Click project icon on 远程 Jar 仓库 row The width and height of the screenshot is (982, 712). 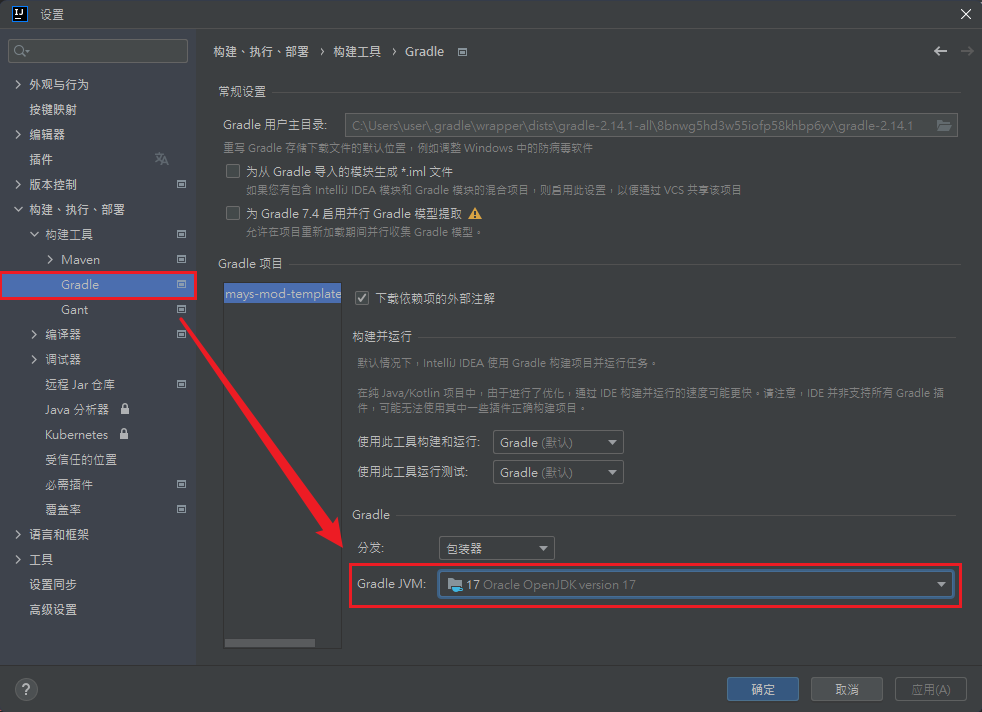(182, 384)
